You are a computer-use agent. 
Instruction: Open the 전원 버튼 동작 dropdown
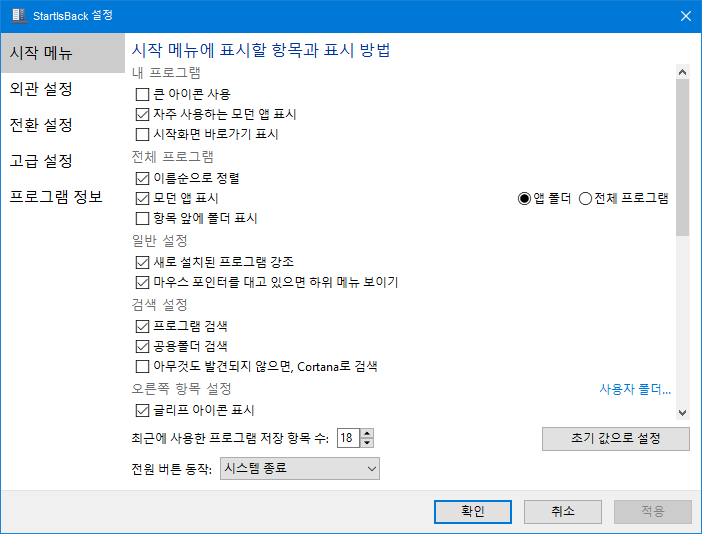coord(300,469)
